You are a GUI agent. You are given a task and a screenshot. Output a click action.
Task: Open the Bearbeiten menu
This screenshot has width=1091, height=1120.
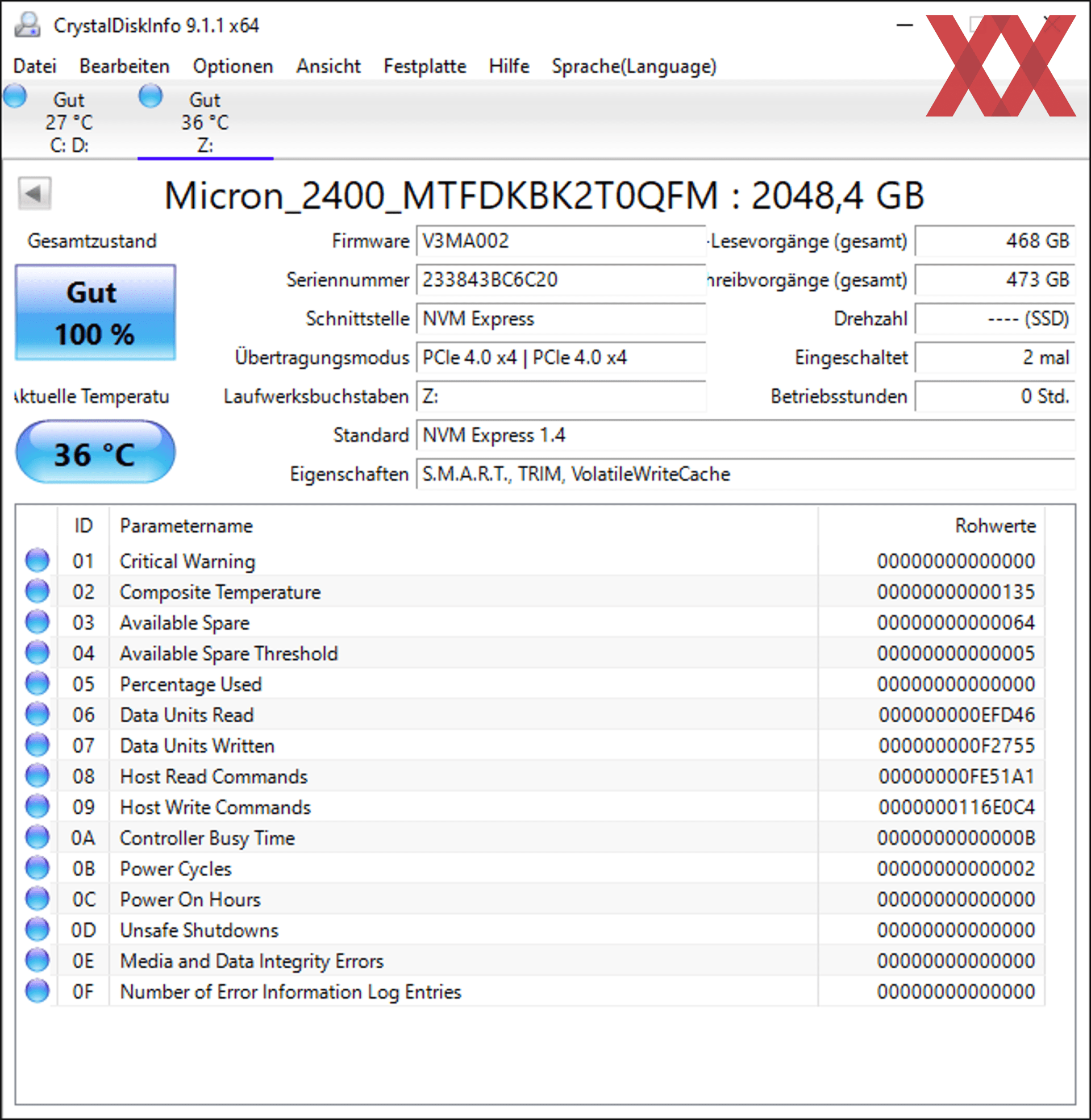[124, 66]
